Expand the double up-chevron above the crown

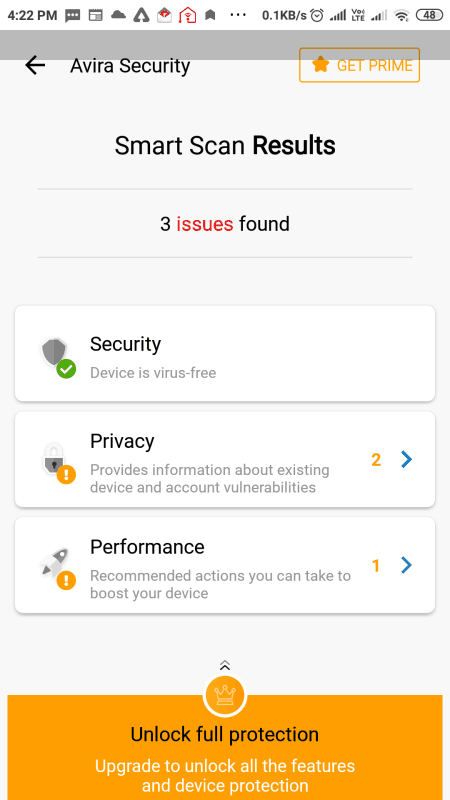[x=225, y=665]
